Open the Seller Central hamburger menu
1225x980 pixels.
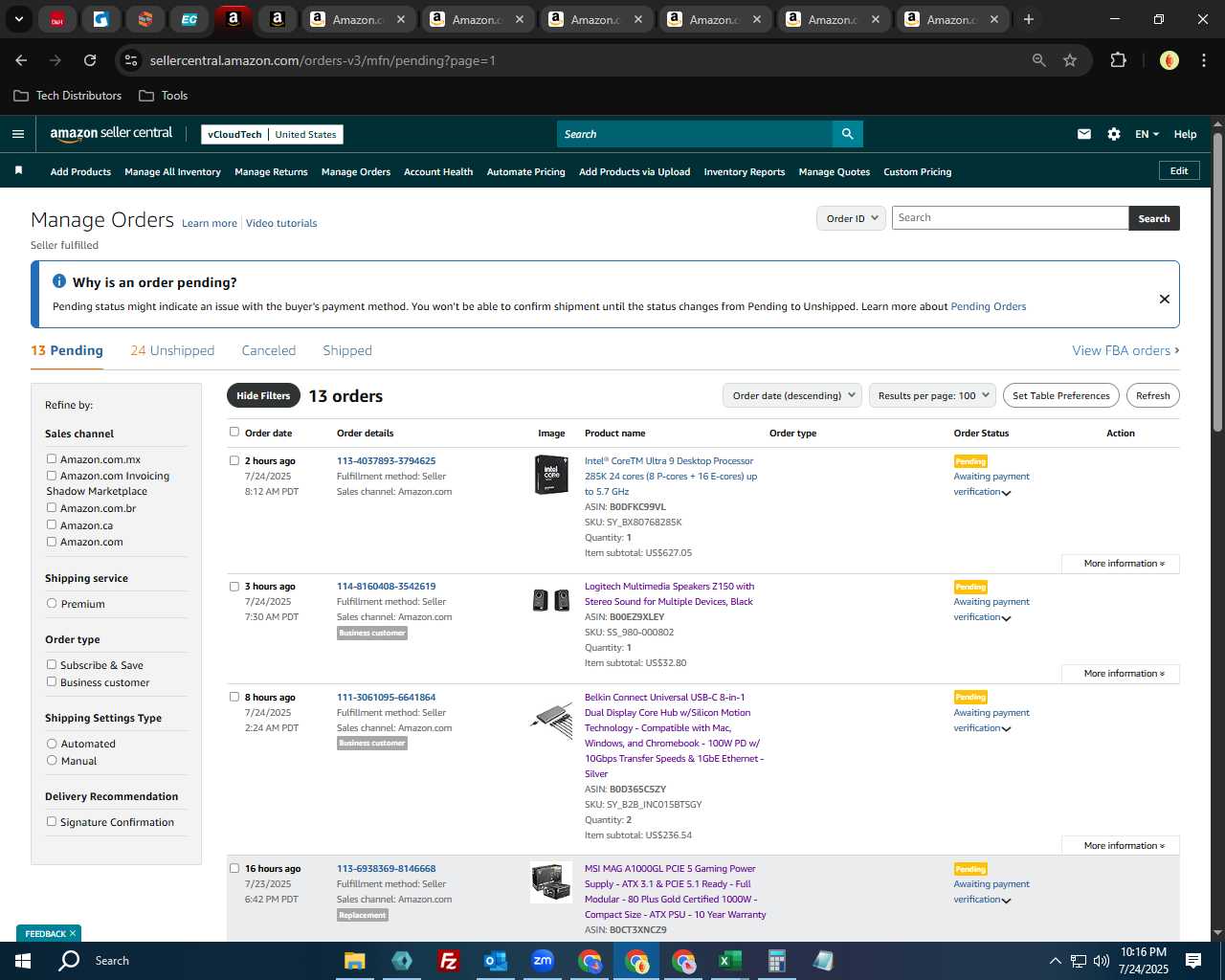pyautogui.click(x=18, y=134)
